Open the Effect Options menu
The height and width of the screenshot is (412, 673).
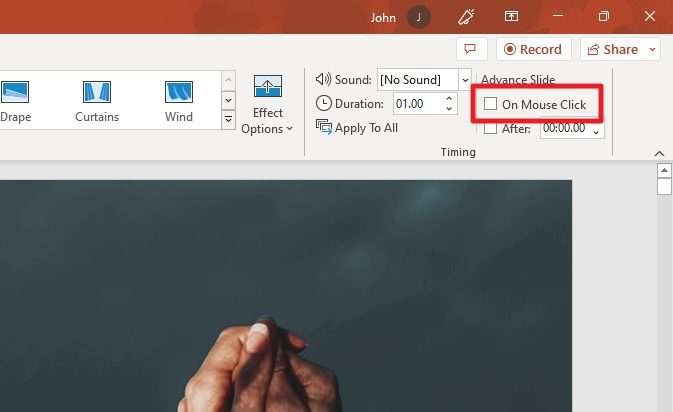click(267, 105)
